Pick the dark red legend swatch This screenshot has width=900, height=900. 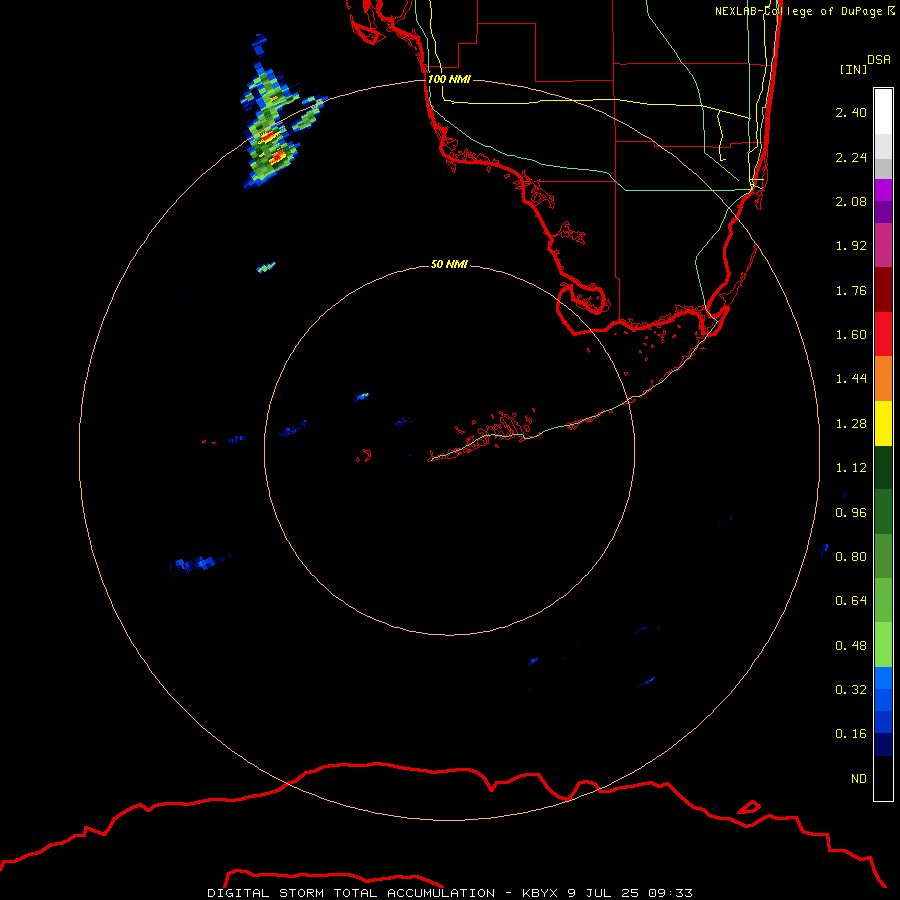click(883, 290)
